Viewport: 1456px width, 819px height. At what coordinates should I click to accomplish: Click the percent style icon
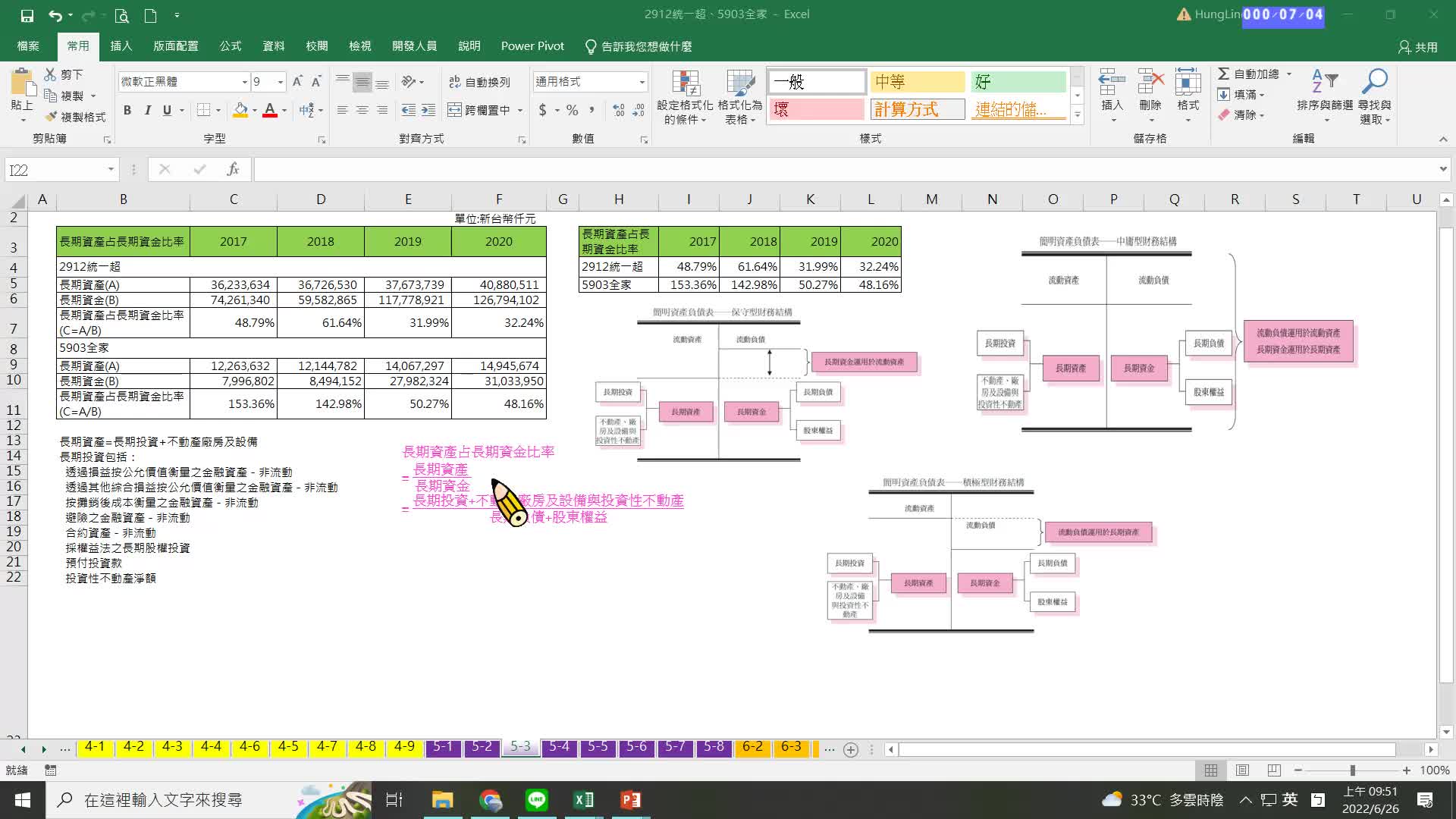573,110
